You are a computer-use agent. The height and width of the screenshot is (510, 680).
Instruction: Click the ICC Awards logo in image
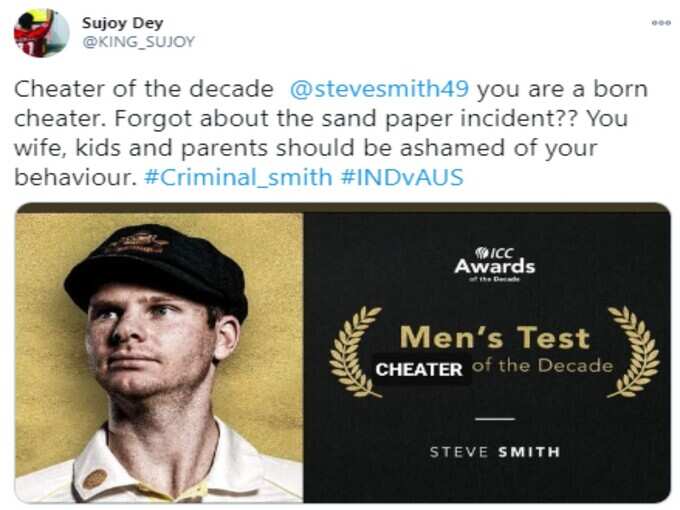click(495, 264)
